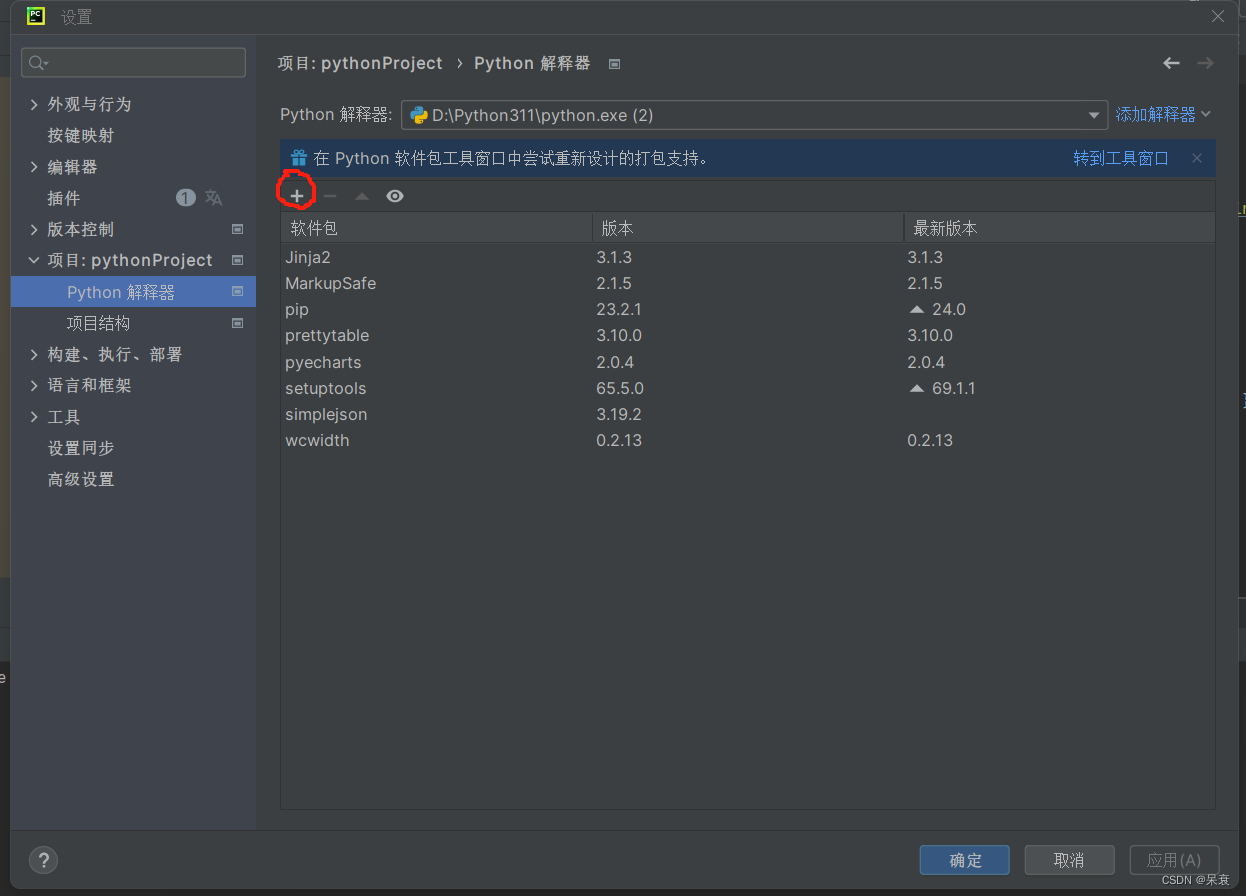
Task: Click the update count badge beside 插件
Action: [x=186, y=198]
